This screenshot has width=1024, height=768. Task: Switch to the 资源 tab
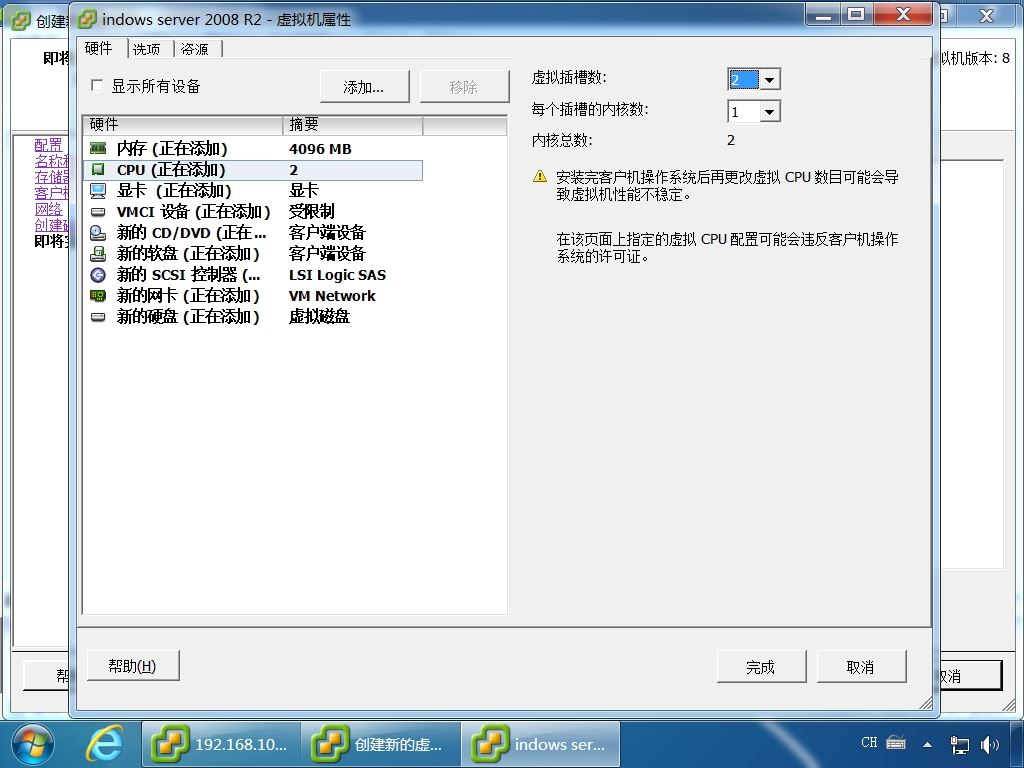pyautogui.click(x=196, y=50)
